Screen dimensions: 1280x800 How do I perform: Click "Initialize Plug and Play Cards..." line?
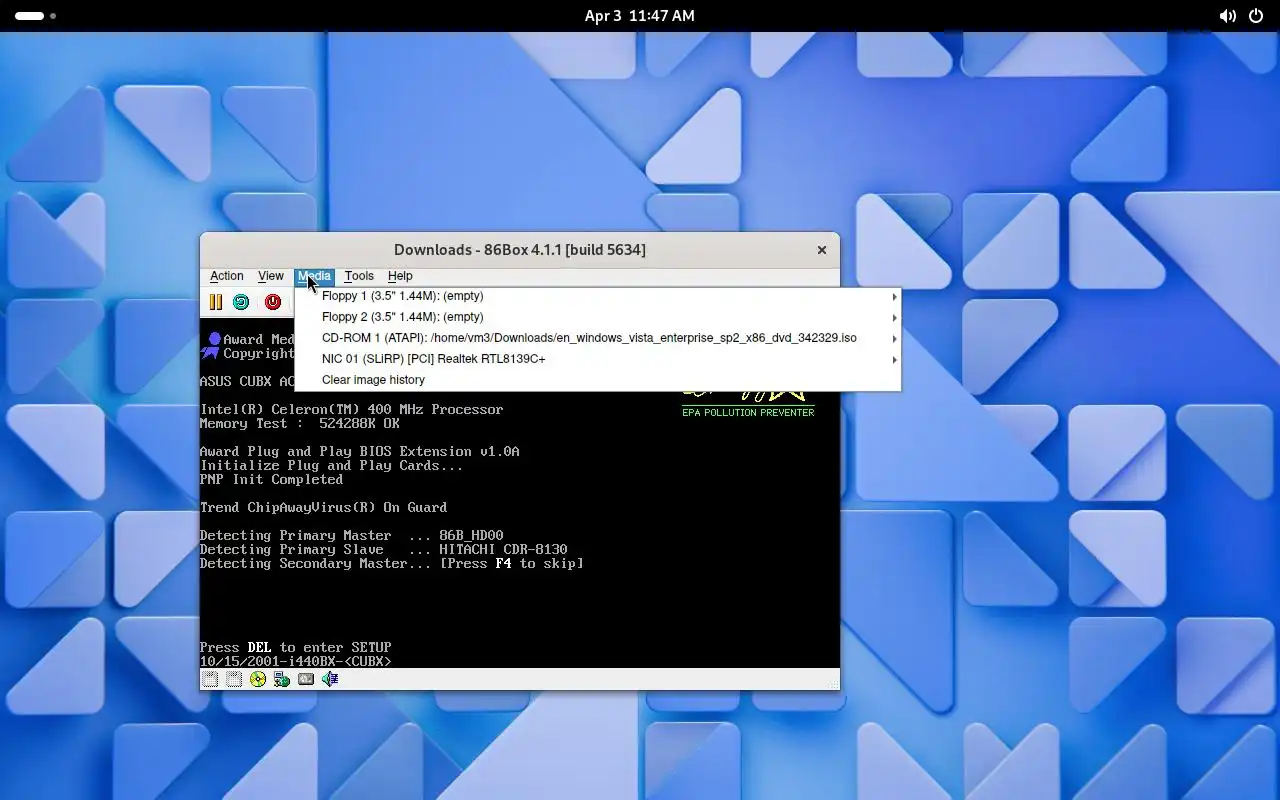click(x=331, y=465)
